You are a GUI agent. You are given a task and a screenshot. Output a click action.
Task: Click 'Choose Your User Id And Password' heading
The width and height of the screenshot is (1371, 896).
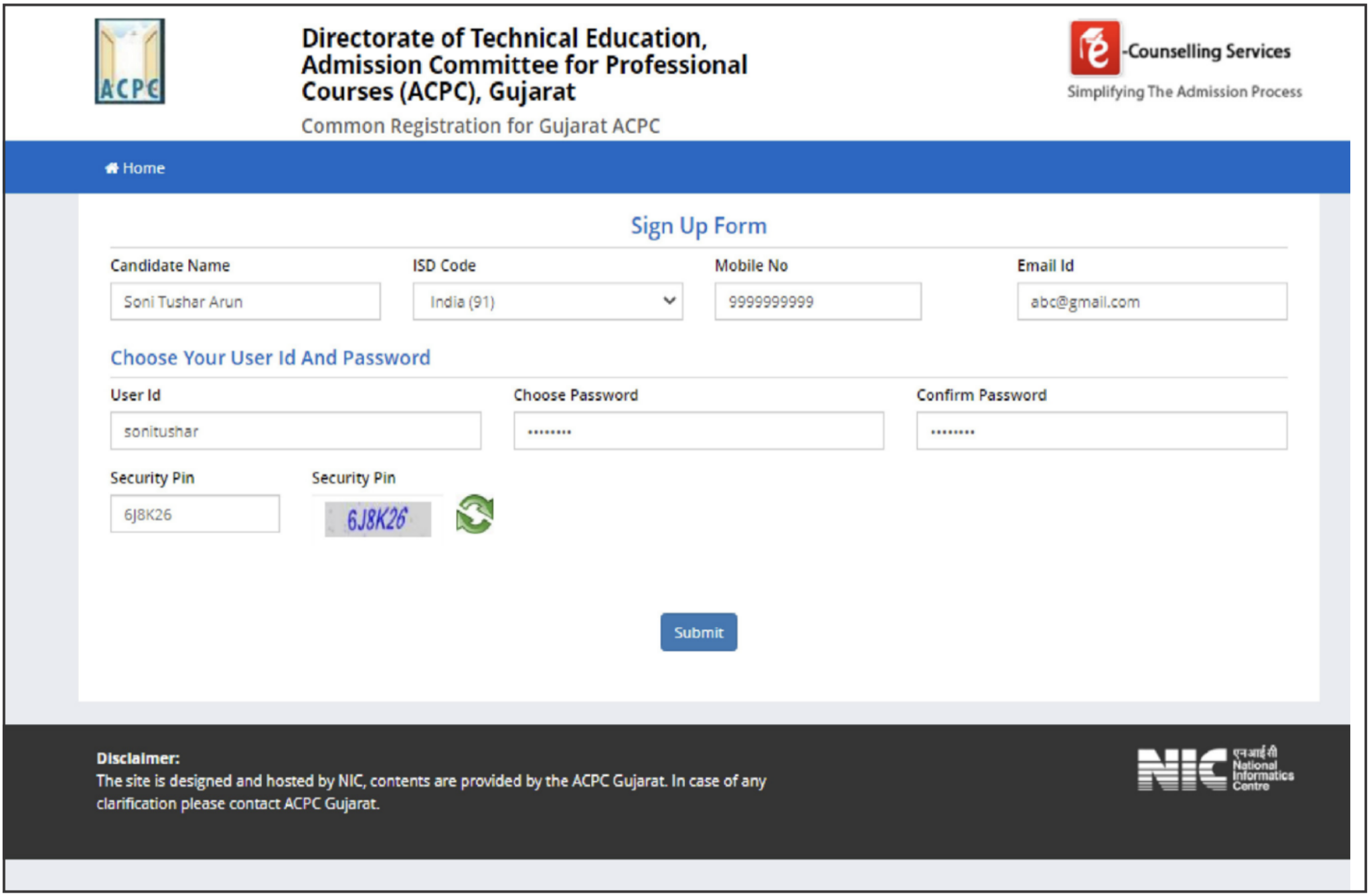[x=270, y=358]
